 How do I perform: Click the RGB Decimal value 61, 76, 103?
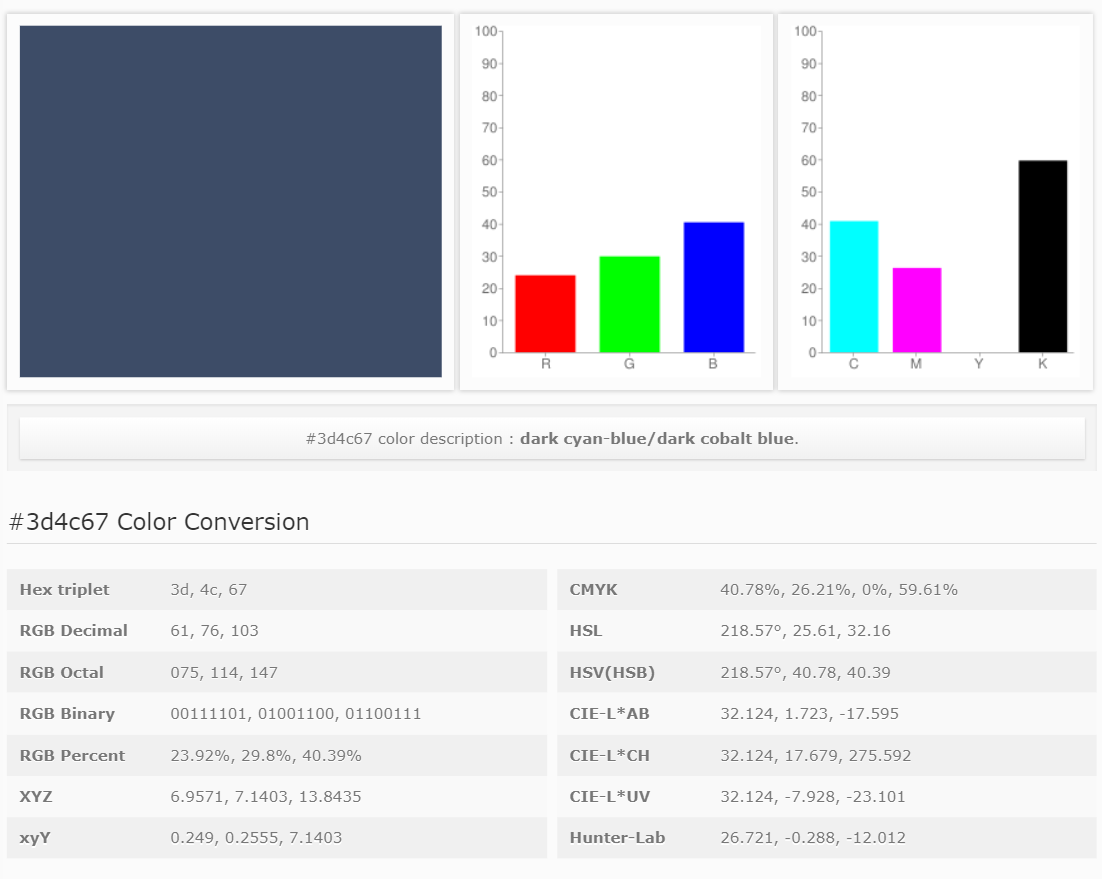click(x=214, y=631)
